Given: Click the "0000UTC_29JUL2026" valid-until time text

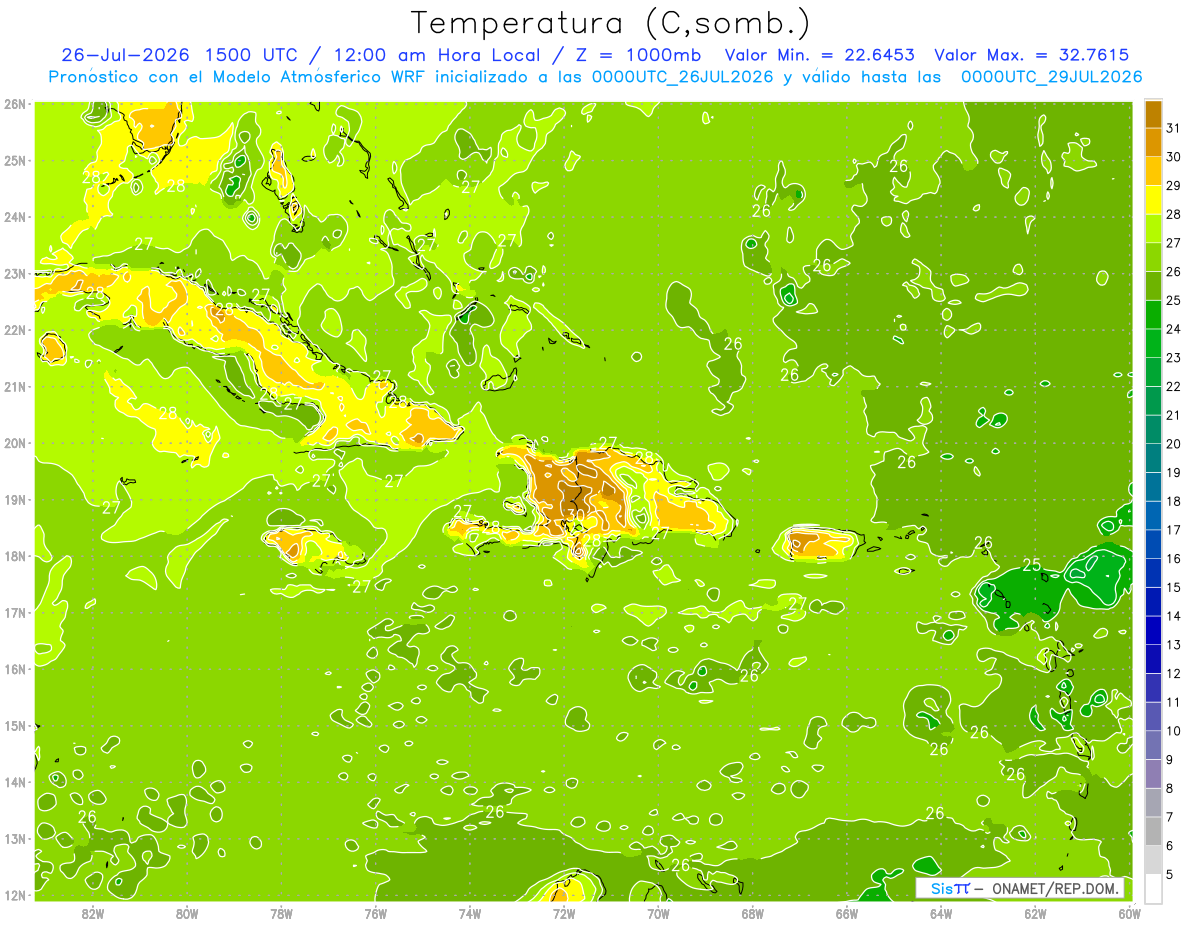Looking at the screenshot, I should 1051,76.
